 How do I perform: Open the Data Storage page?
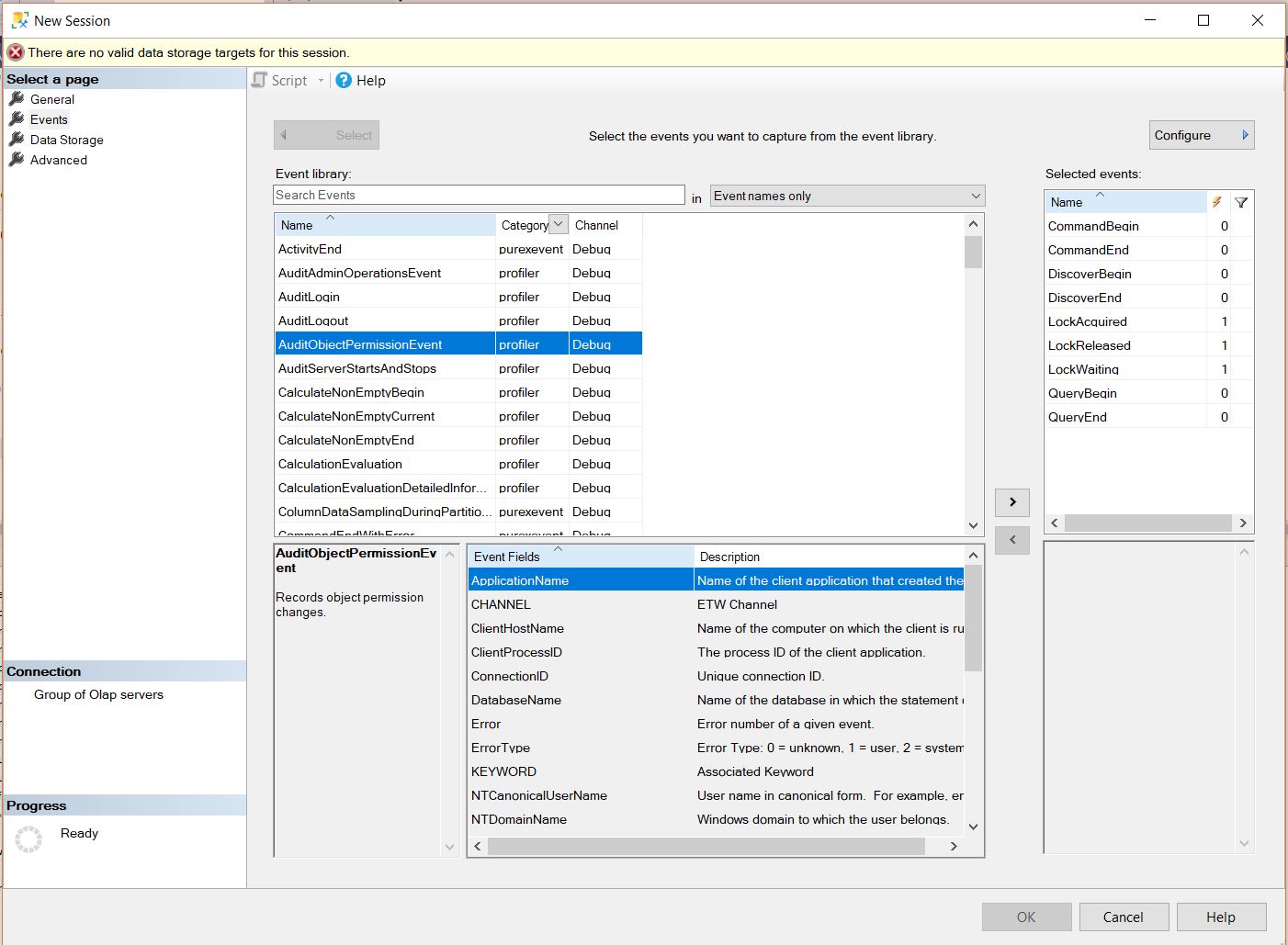point(66,140)
